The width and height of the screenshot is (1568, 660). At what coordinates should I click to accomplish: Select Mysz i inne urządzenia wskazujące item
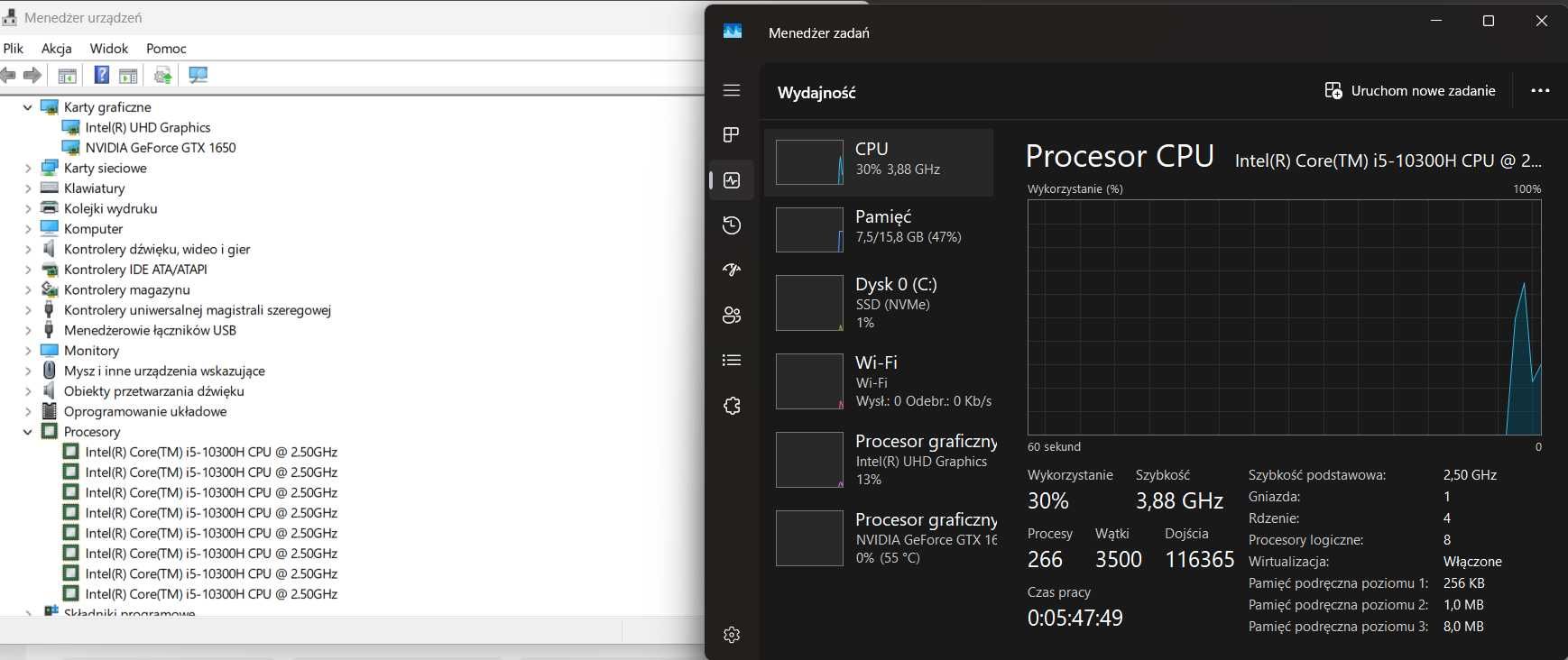pos(164,371)
